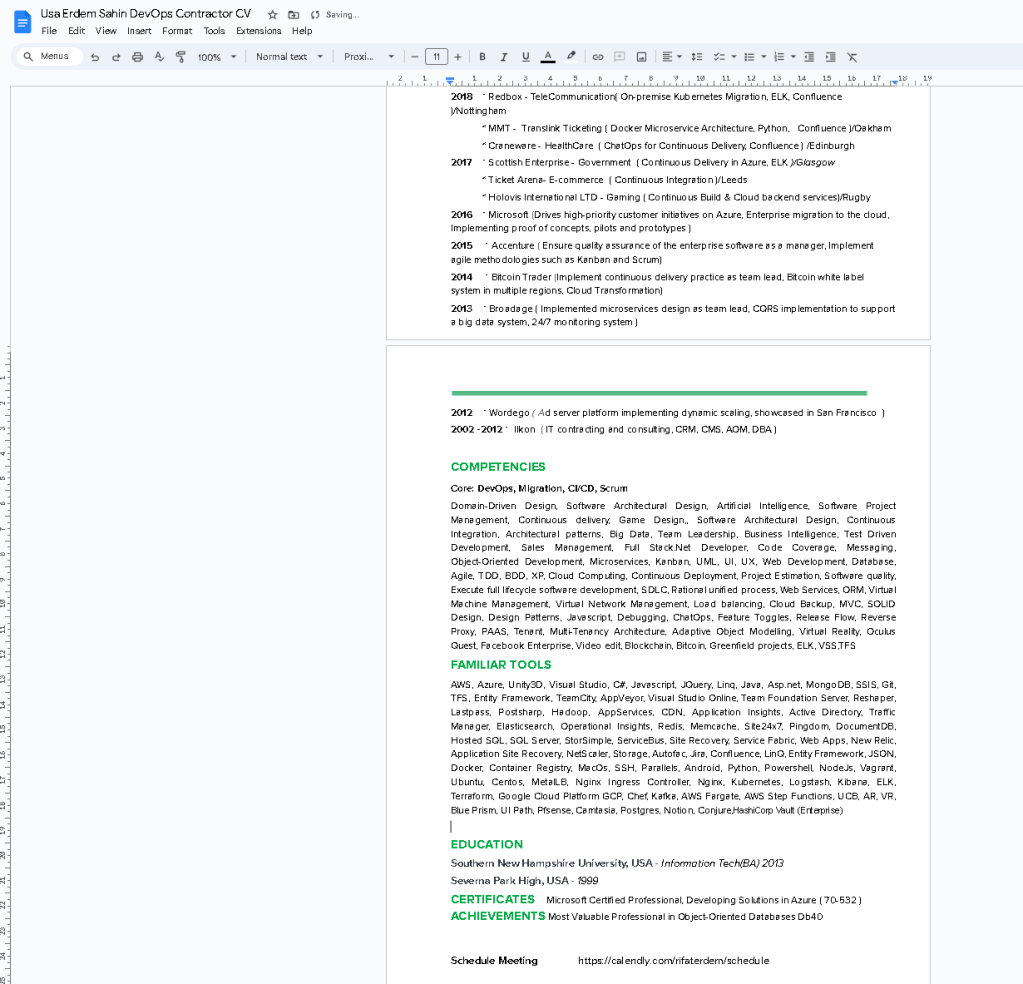Screen dimensions: 1023x984
Task: Click the checklist icon
Action: [x=719, y=57]
